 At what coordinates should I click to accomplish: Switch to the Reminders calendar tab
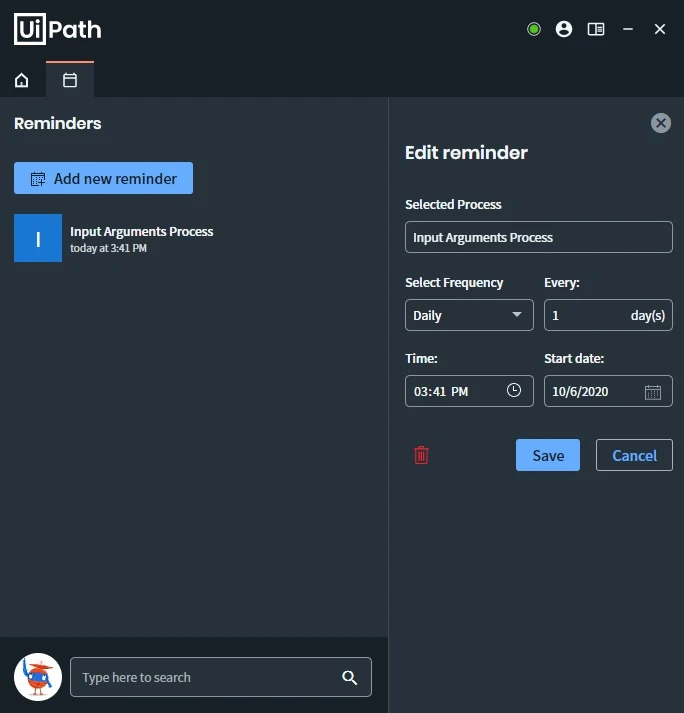[x=70, y=80]
